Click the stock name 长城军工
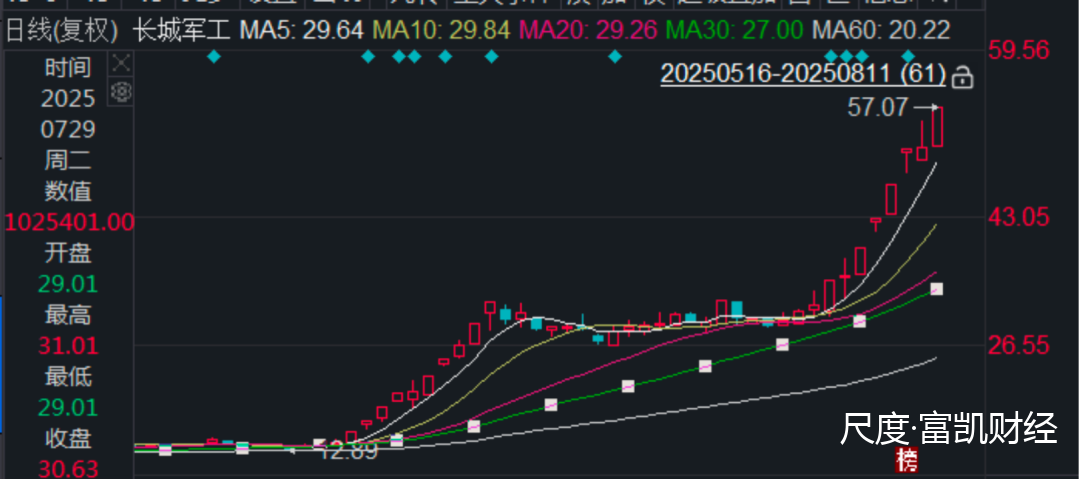 tap(181, 30)
